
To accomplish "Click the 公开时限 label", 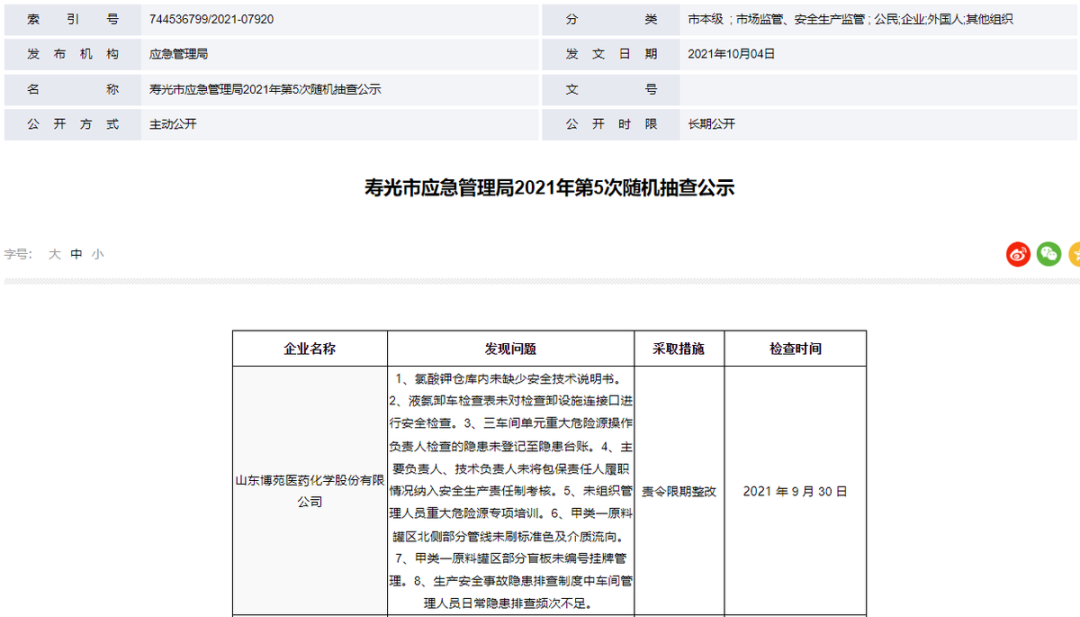I will (x=612, y=124).
